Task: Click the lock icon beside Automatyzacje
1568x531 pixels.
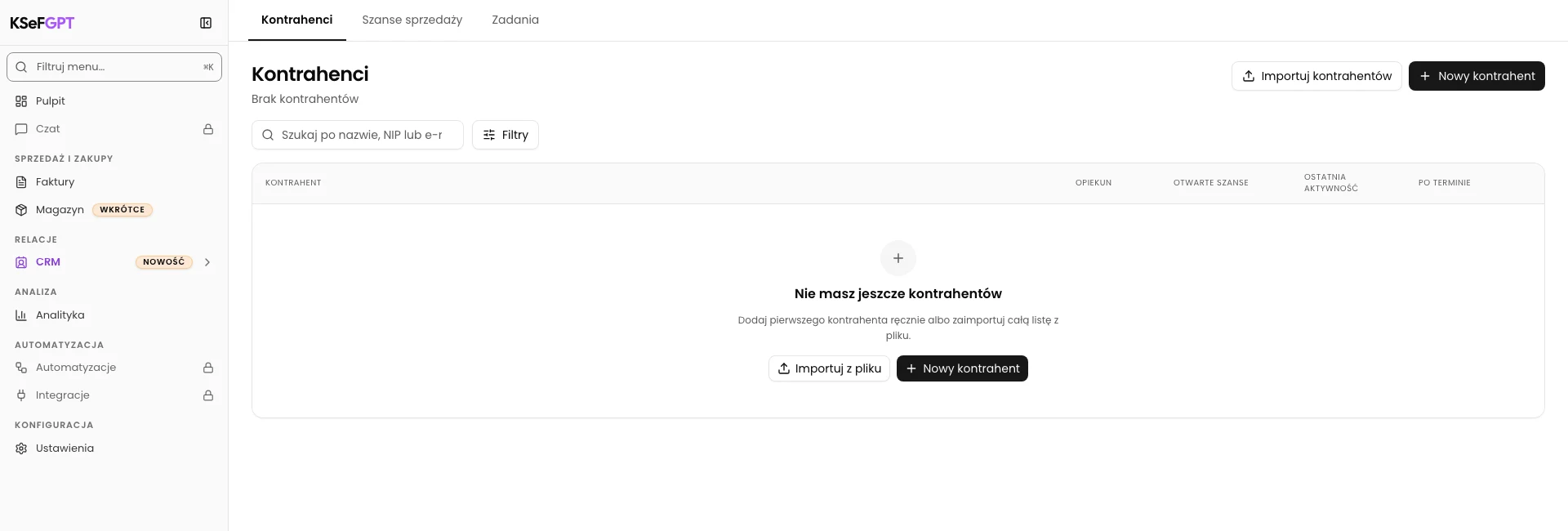Action: (x=208, y=368)
